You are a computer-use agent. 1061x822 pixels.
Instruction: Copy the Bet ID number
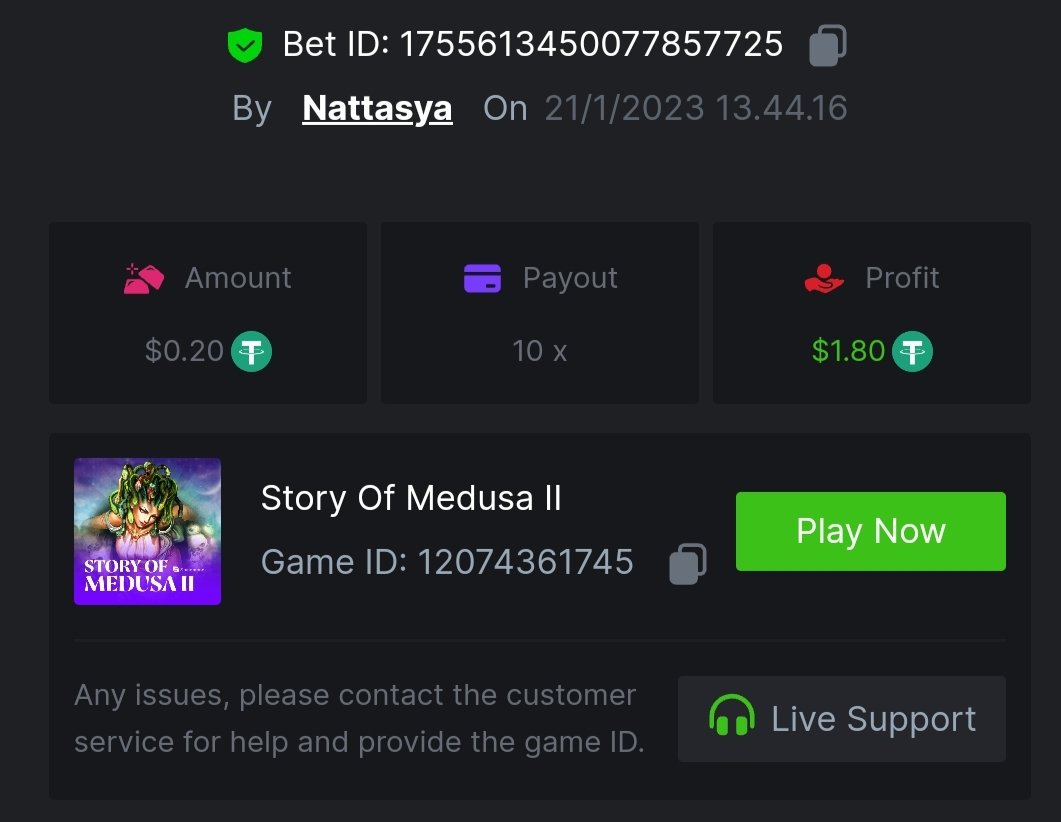(x=827, y=45)
